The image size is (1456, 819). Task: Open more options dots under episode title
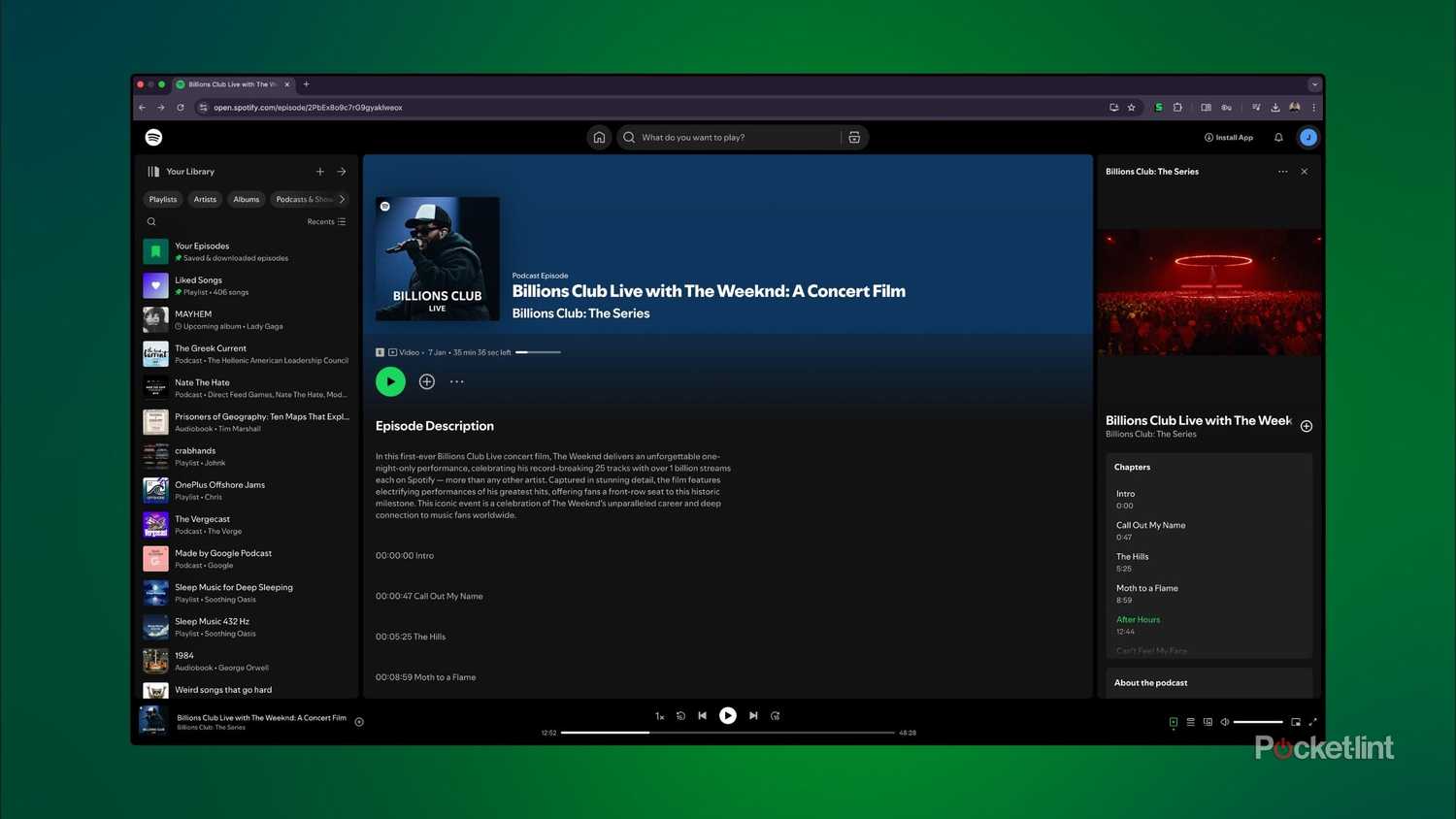(x=457, y=381)
